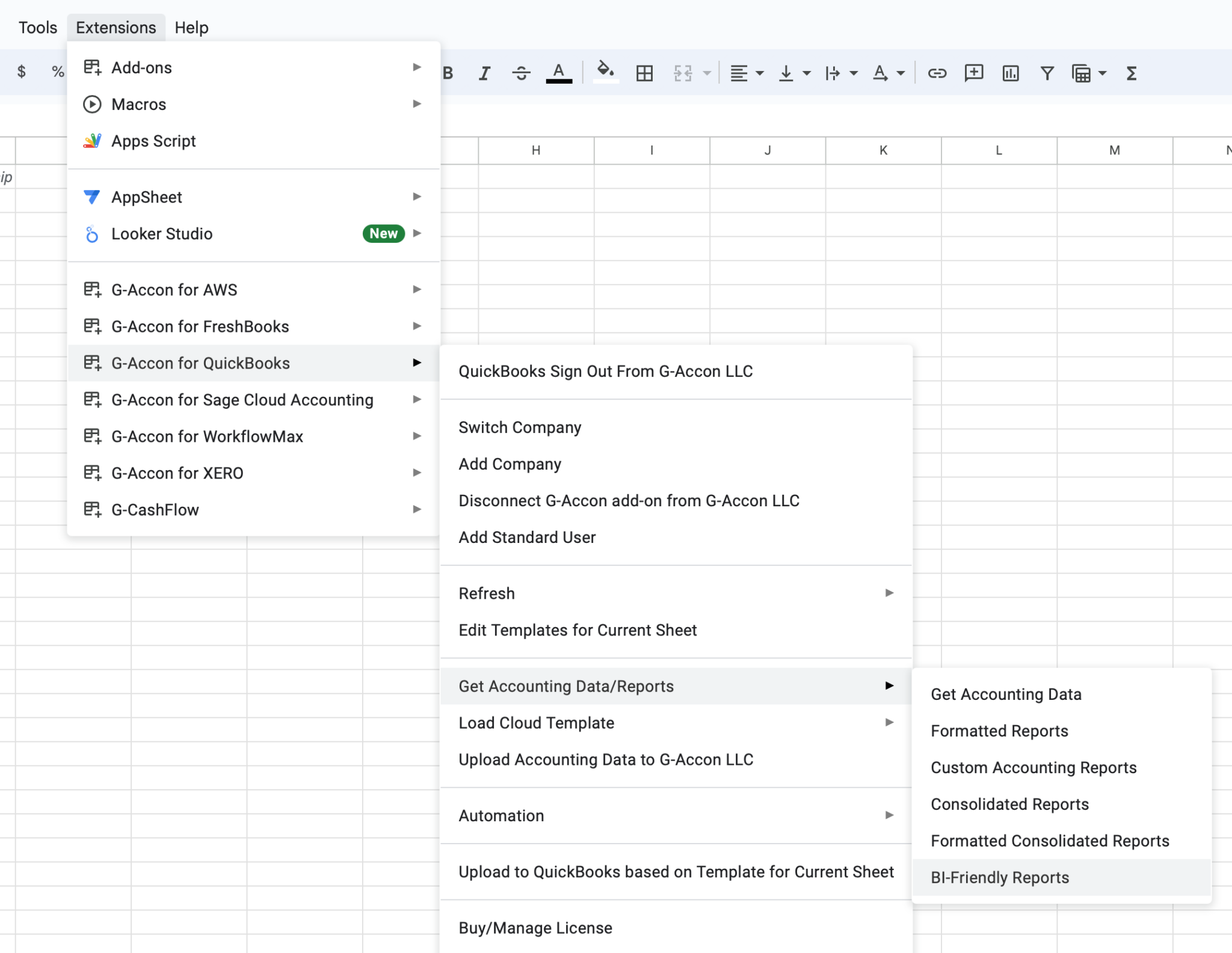The width and height of the screenshot is (1232, 953).
Task: Open vertical align dropdown
Action: (794, 73)
